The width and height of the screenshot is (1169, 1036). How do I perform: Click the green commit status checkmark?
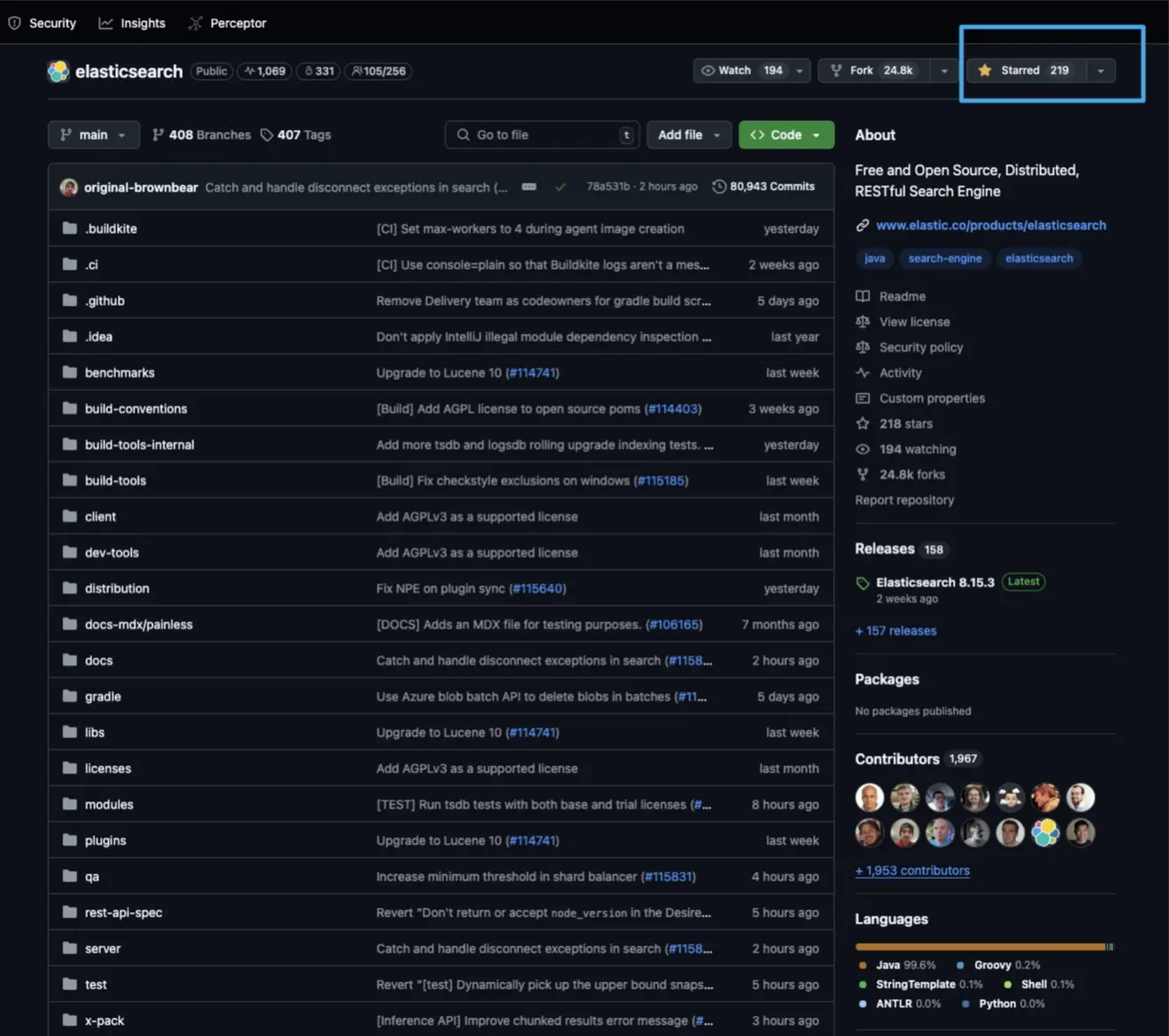point(561,187)
